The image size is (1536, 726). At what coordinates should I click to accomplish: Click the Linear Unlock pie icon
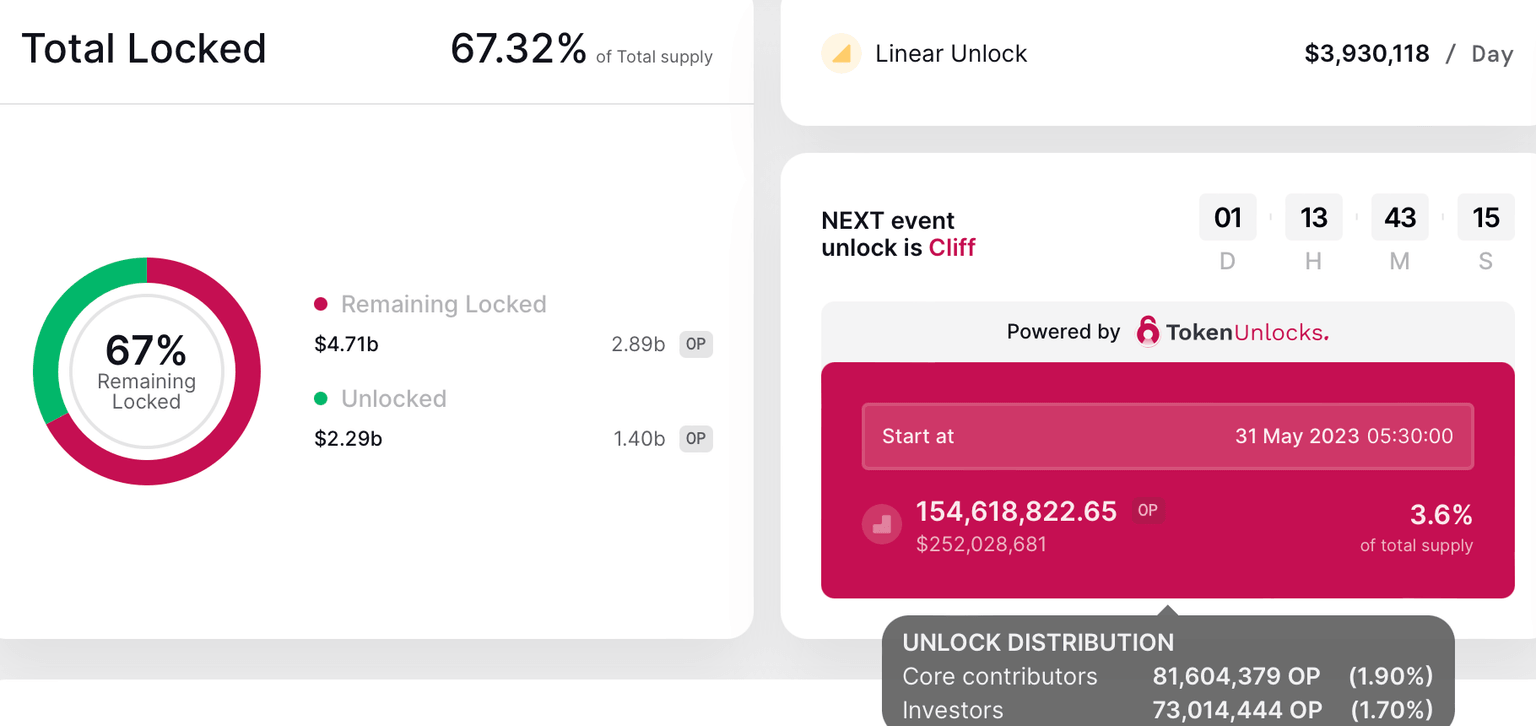[x=841, y=54]
